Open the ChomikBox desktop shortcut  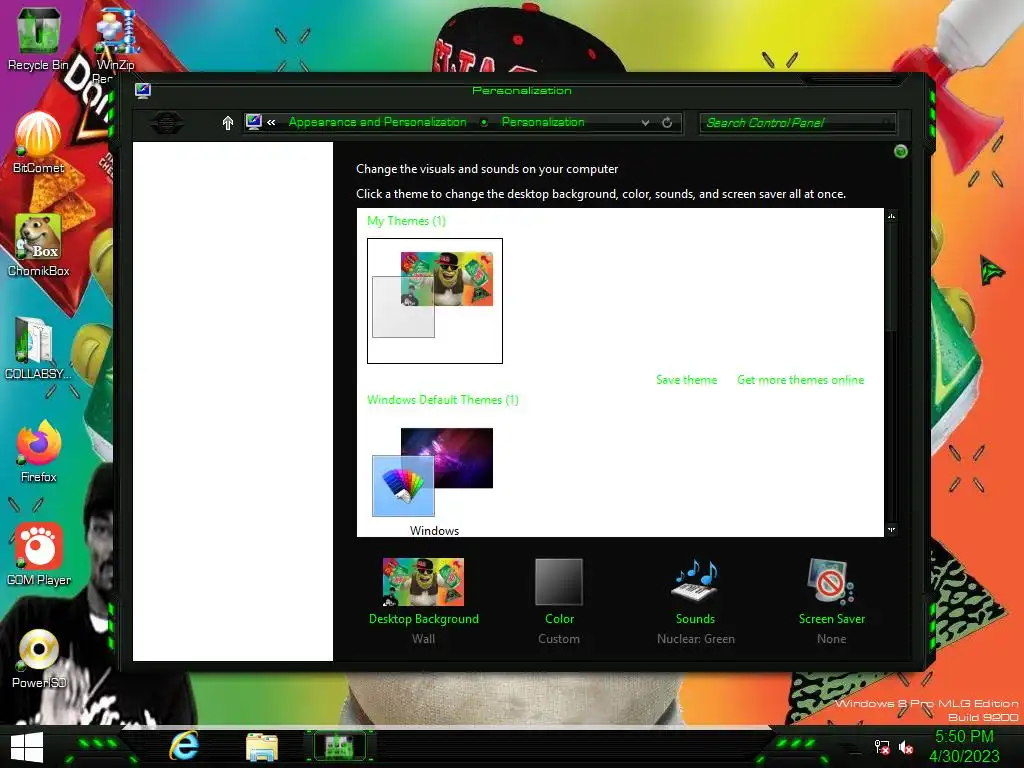[38, 245]
